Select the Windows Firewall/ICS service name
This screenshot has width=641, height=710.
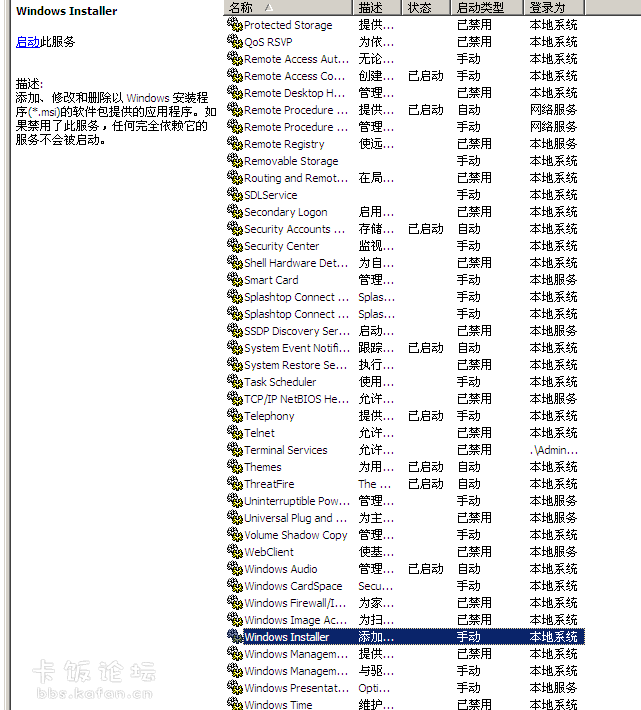pyautogui.click(x=295, y=603)
